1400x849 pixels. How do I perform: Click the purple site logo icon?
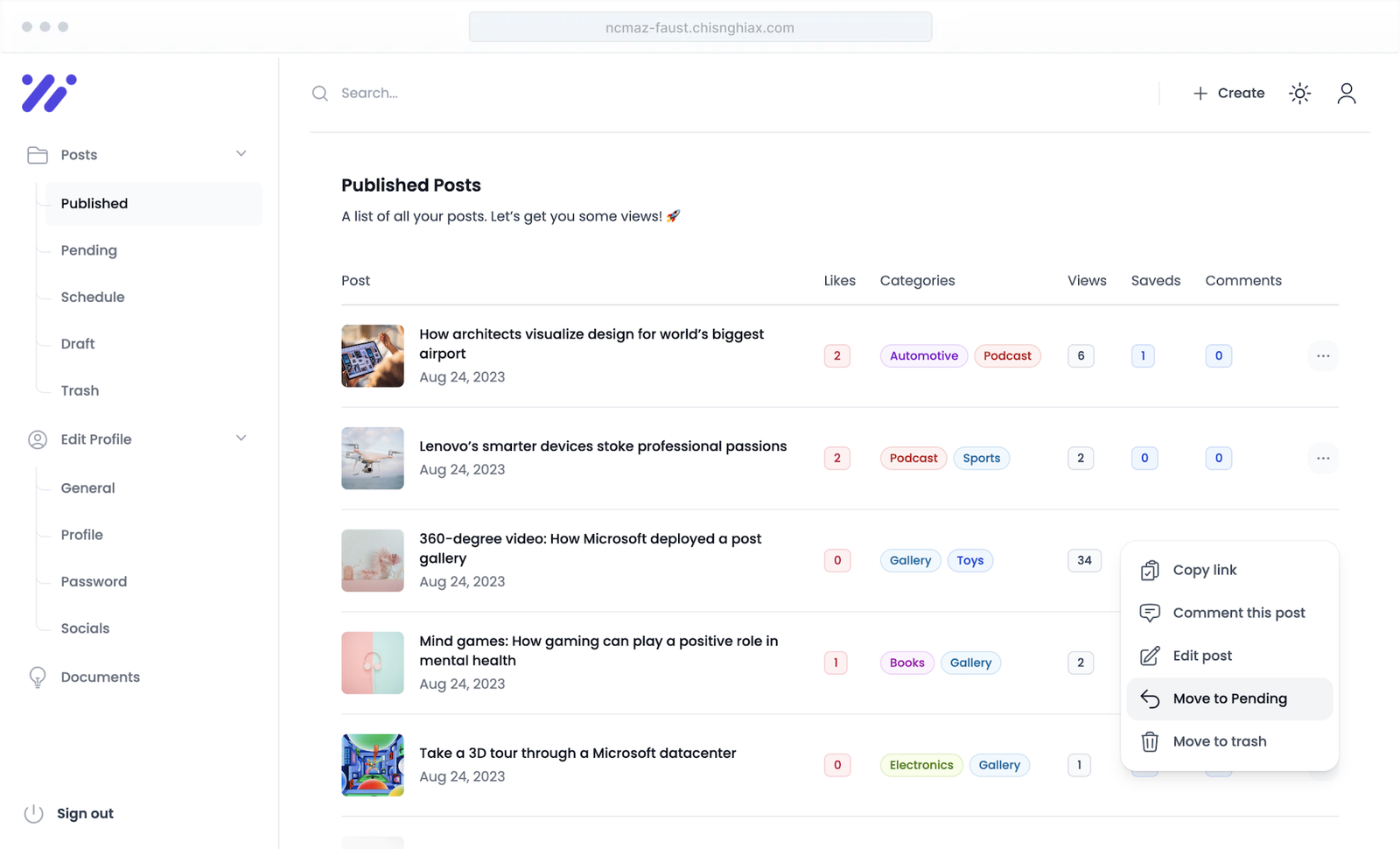coord(49,93)
